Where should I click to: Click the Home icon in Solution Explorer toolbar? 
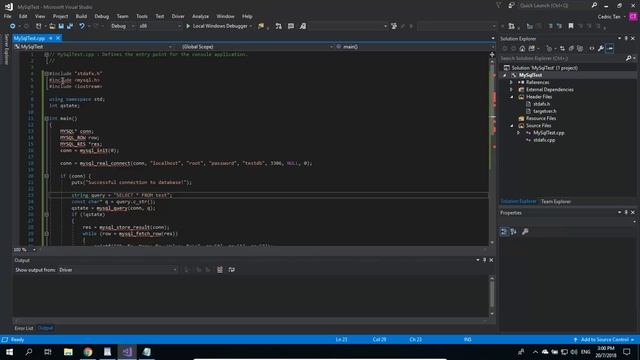pos(522,49)
